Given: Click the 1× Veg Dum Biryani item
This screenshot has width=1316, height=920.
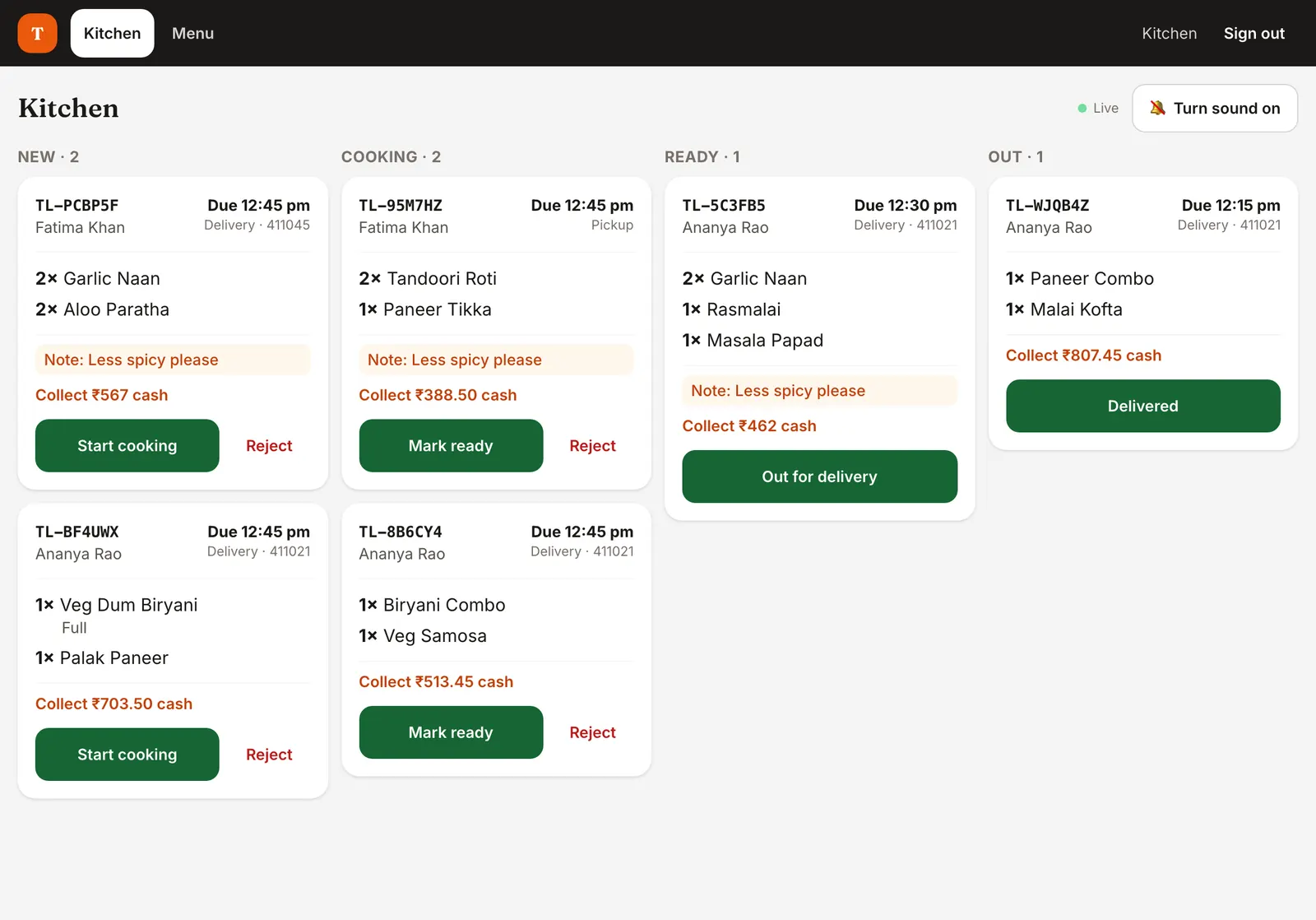Looking at the screenshot, I should click(x=116, y=605).
